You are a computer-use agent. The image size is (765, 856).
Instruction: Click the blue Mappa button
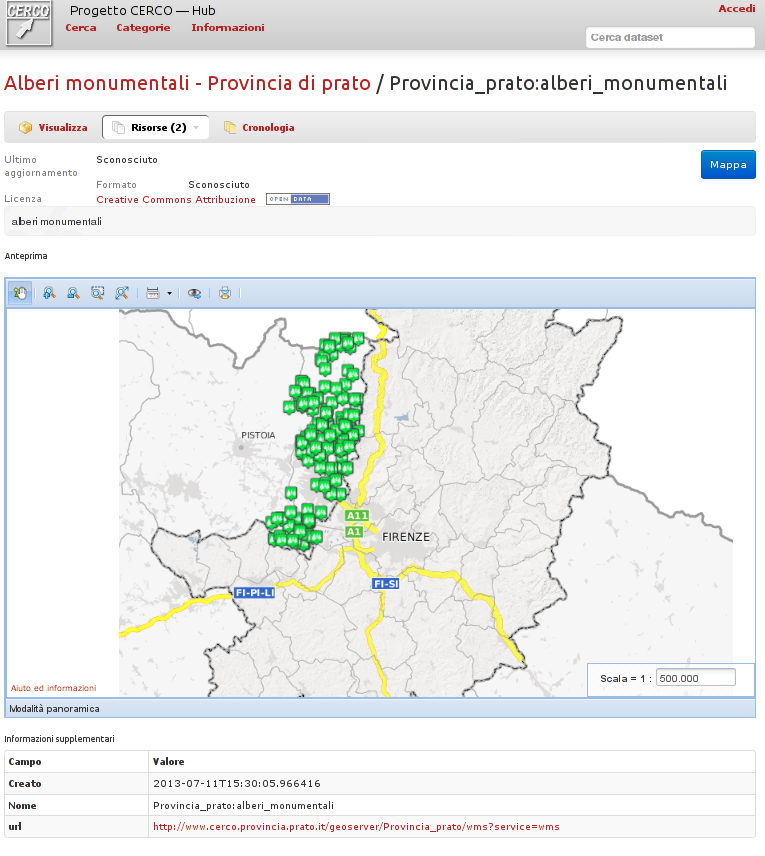pyautogui.click(x=728, y=164)
